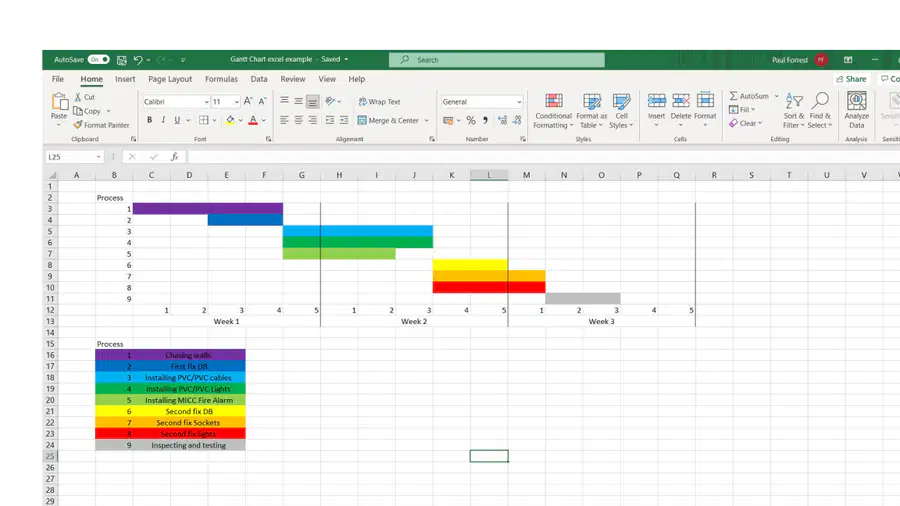Click AutoSum sigma button
Viewport: 900px width, 506px height.
tap(749, 96)
